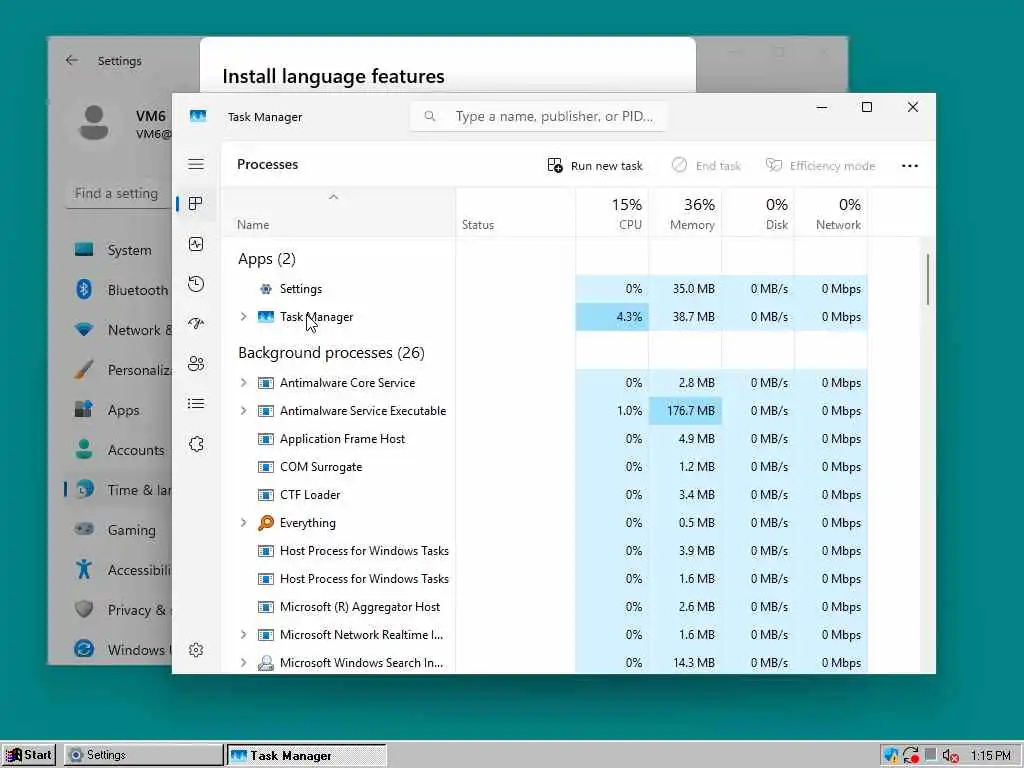Expand the Everything process row

coord(244,522)
